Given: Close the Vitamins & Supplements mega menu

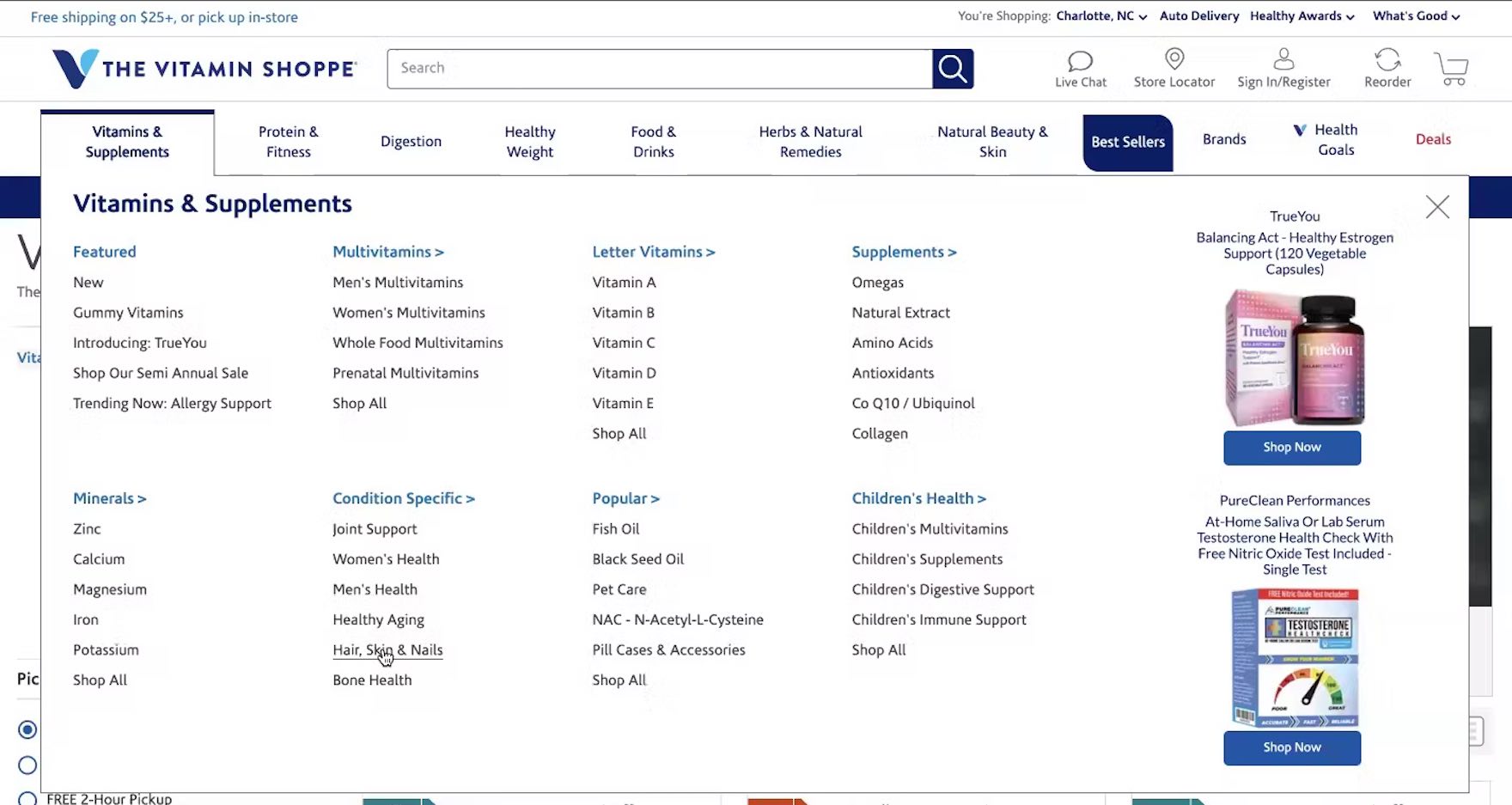Looking at the screenshot, I should (1436, 207).
